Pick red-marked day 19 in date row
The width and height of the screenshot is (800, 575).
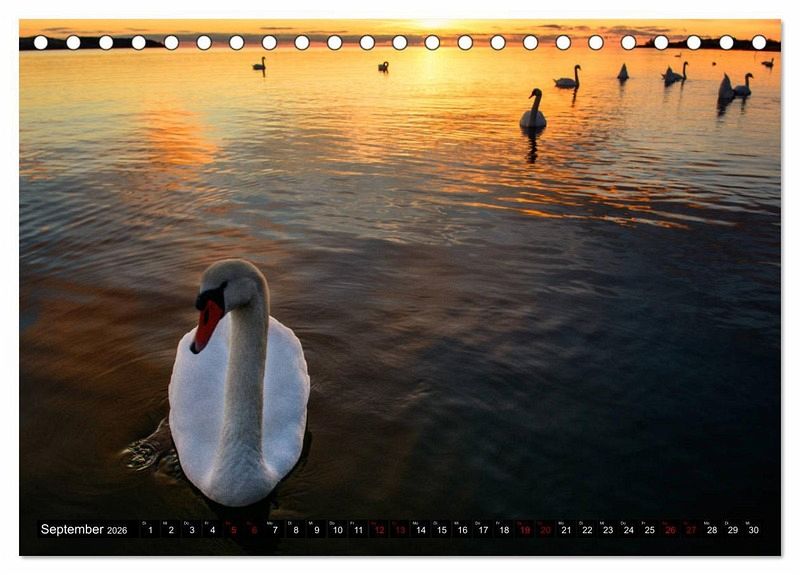(525, 530)
